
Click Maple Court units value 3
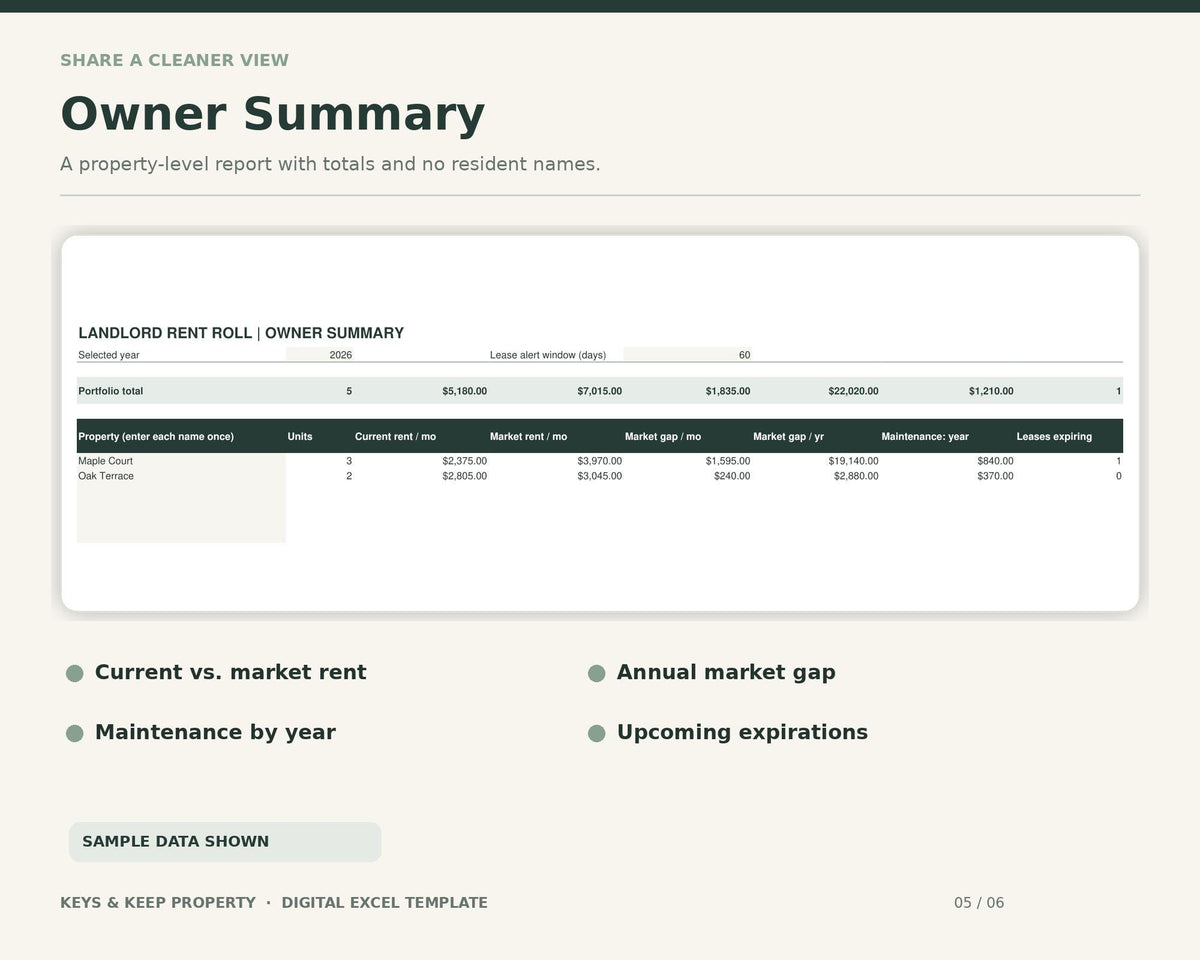(349, 461)
